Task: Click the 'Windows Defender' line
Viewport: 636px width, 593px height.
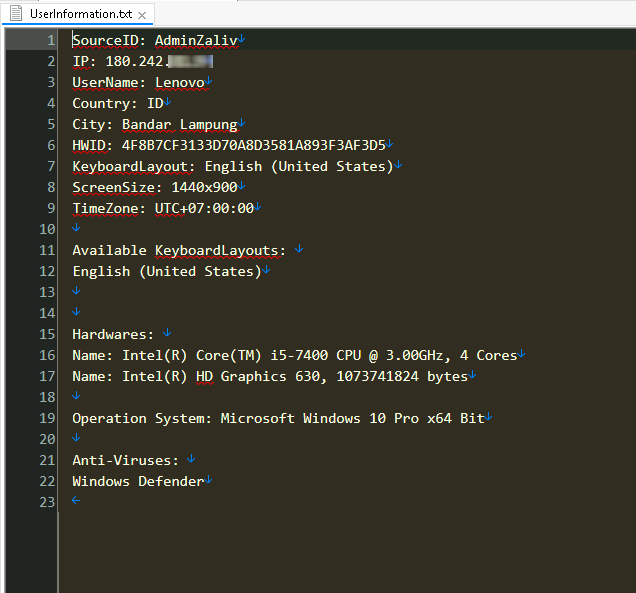Action: point(138,481)
